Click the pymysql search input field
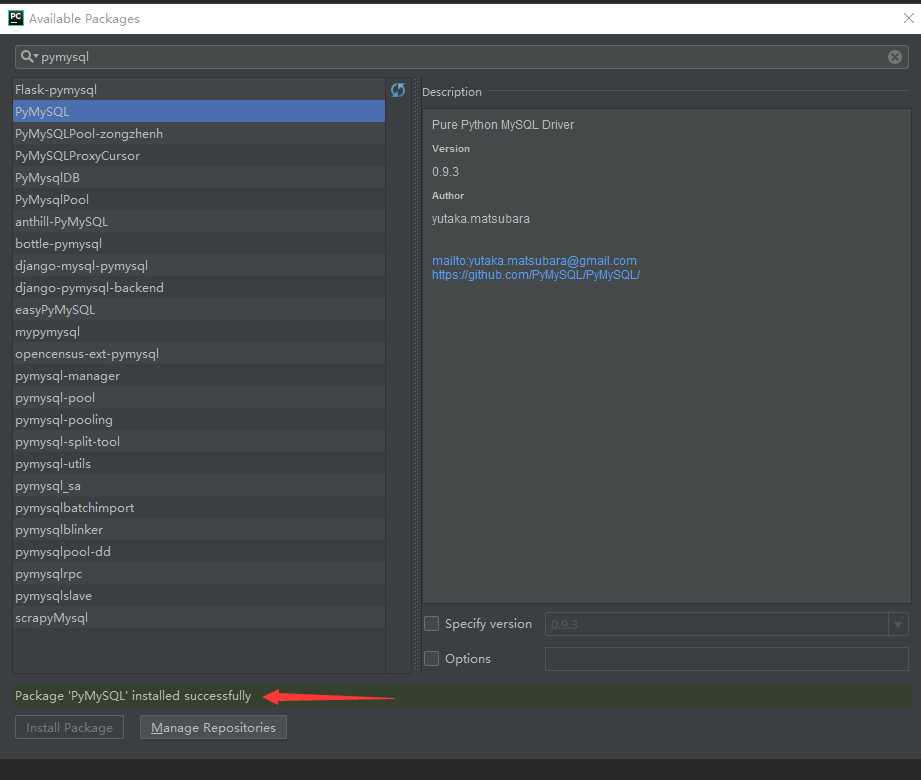The height and width of the screenshot is (780, 921). pos(461,57)
